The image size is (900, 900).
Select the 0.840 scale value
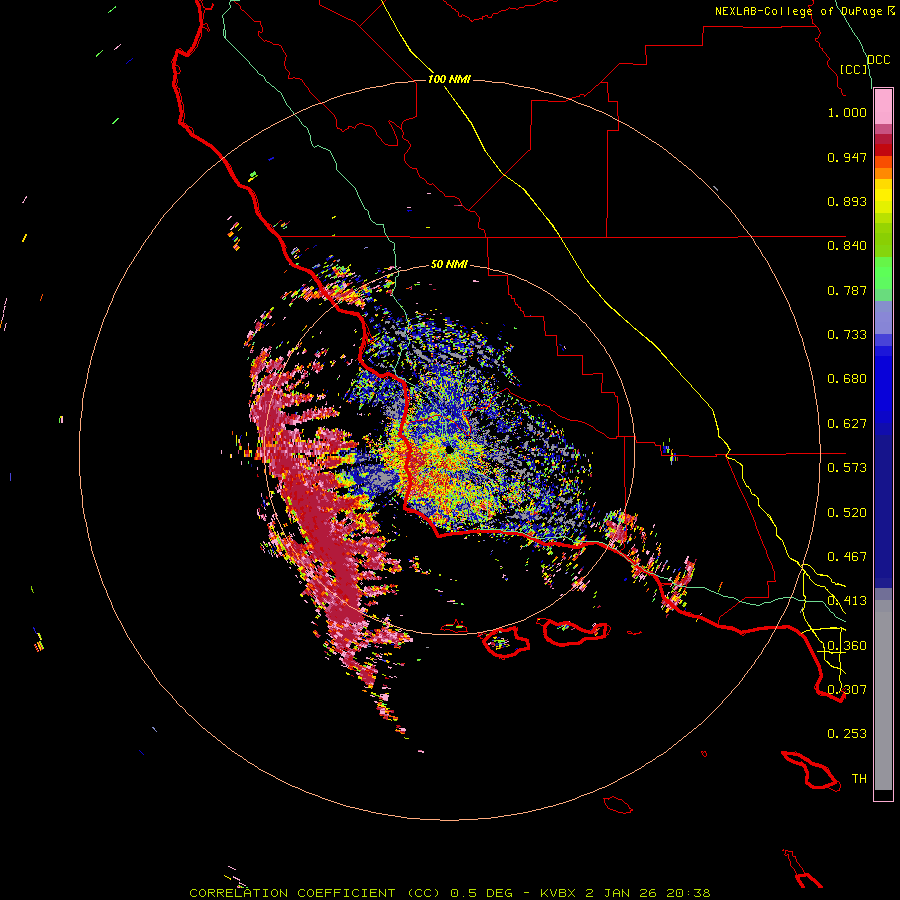847,246
